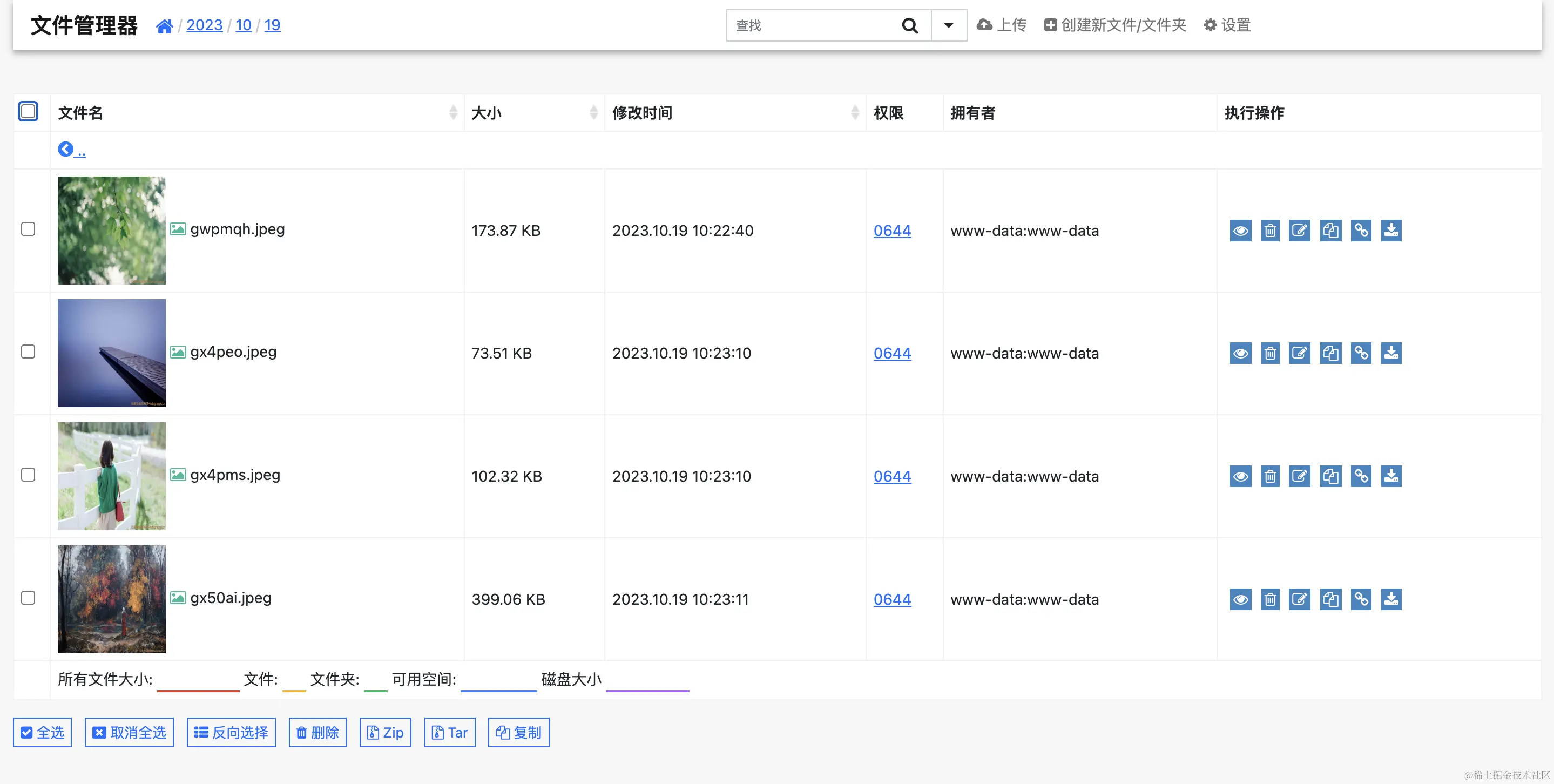Open 创建新文件/文件夹 menu item
This screenshot has height=784, width=1554.
pos(1115,25)
